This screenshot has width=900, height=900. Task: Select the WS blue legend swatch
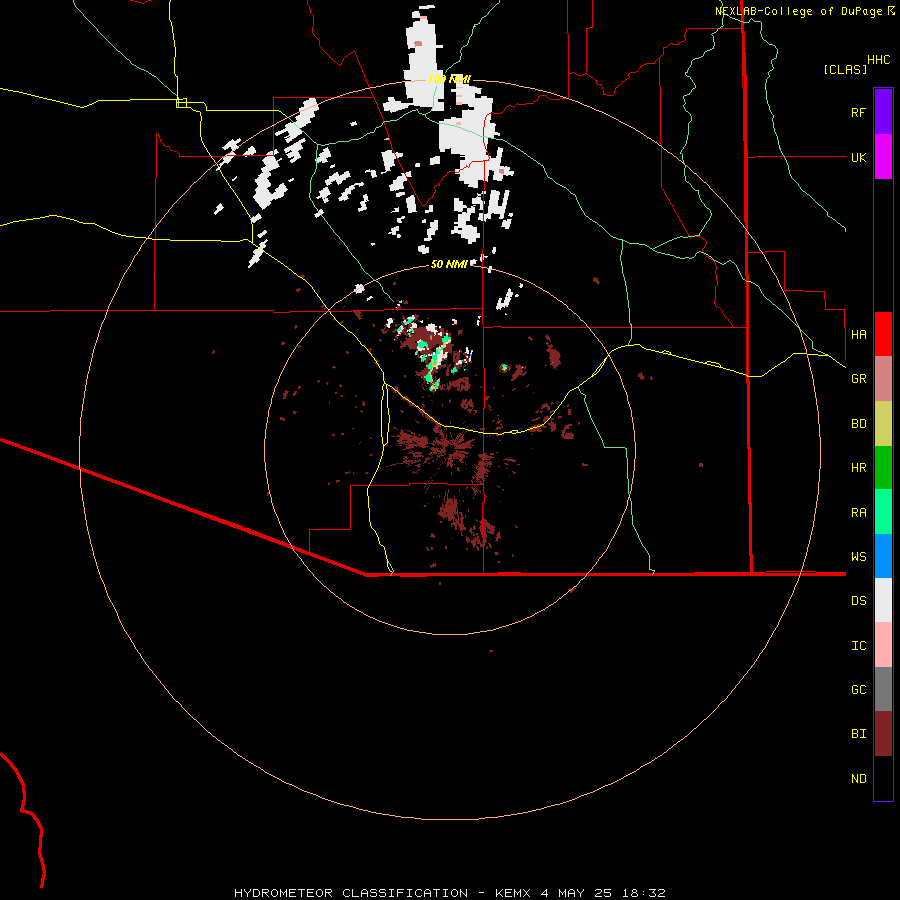(x=883, y=556)
